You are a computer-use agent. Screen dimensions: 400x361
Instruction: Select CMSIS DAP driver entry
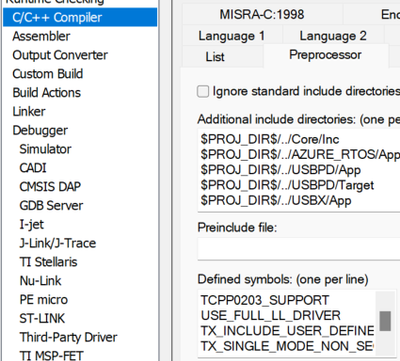[50, 187]
